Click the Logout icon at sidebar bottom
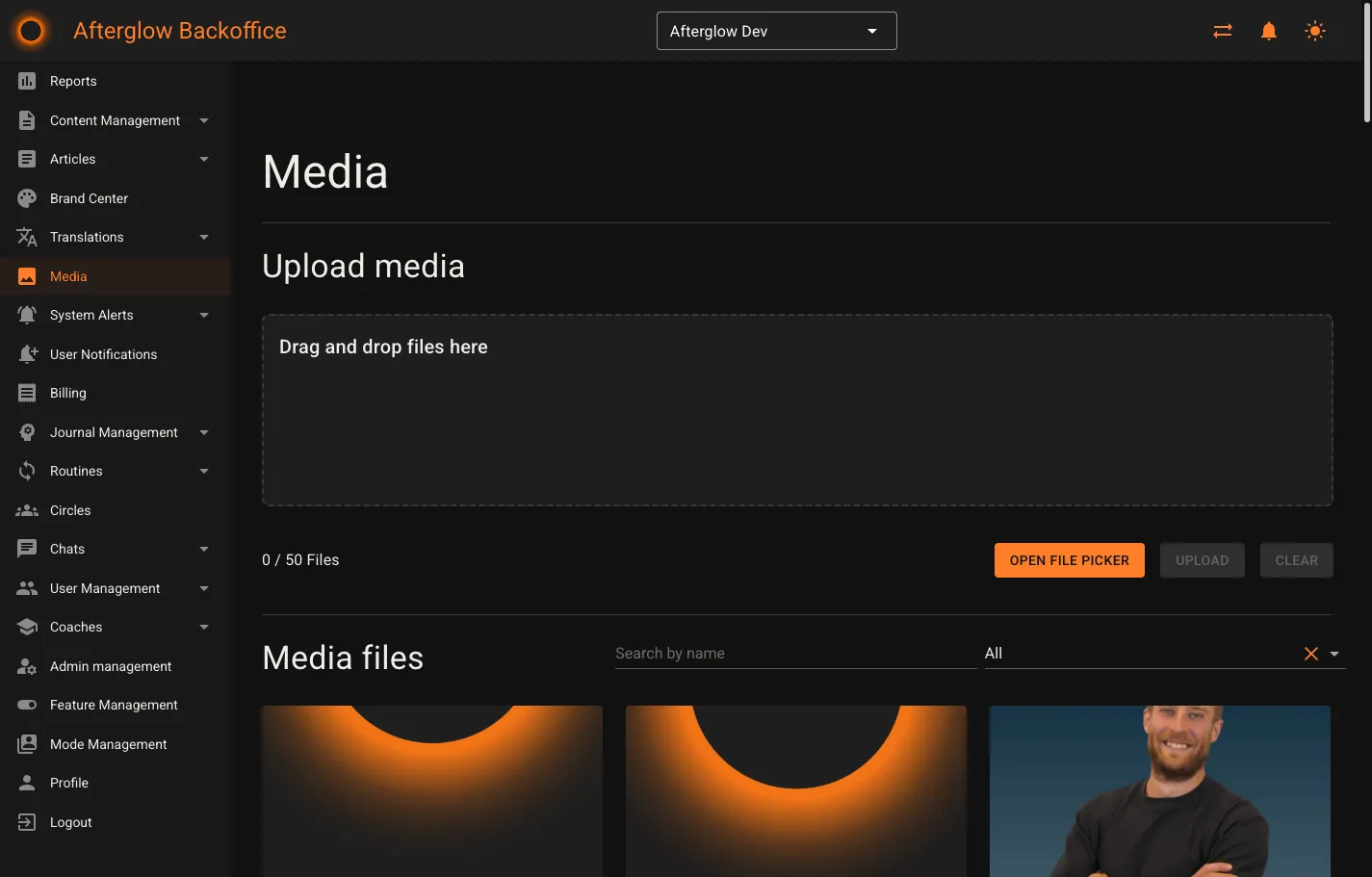1372x877 pixels. (x=26, y=822)
